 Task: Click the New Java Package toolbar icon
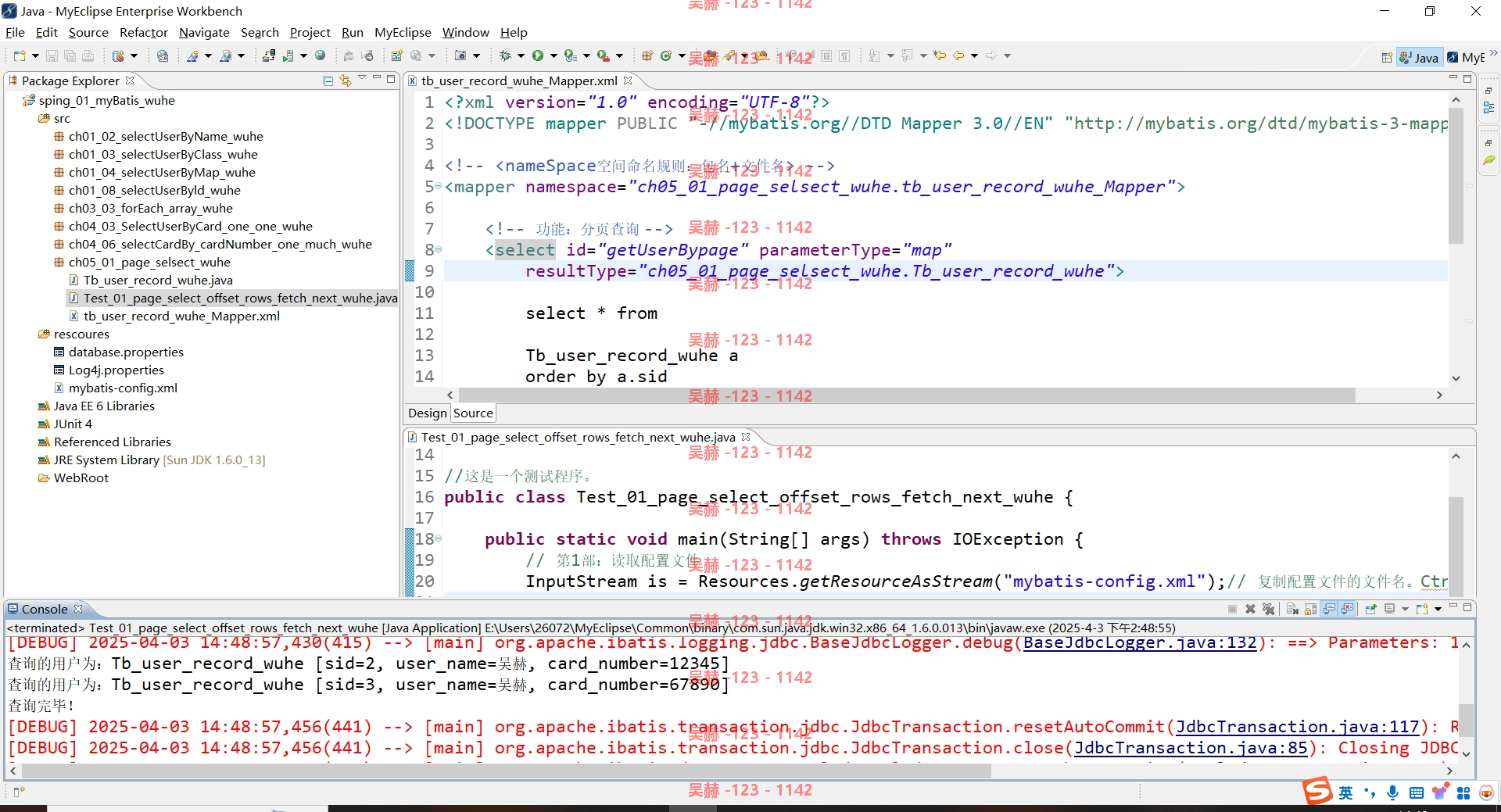pos(647,55)
